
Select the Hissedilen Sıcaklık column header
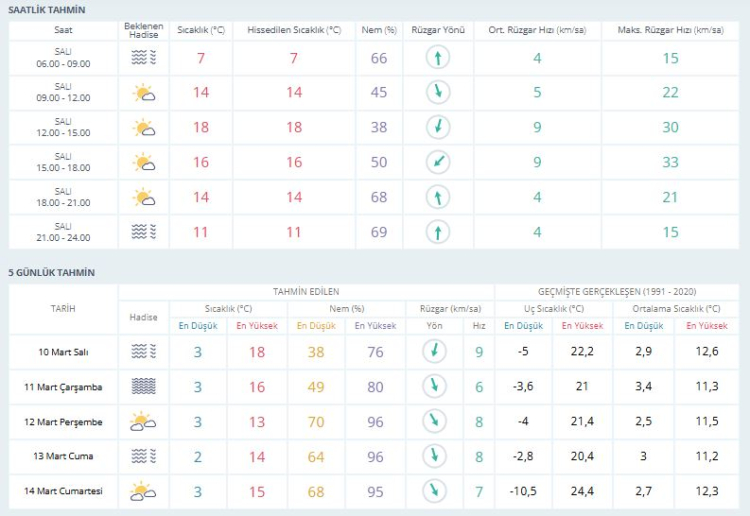[294, 30]
